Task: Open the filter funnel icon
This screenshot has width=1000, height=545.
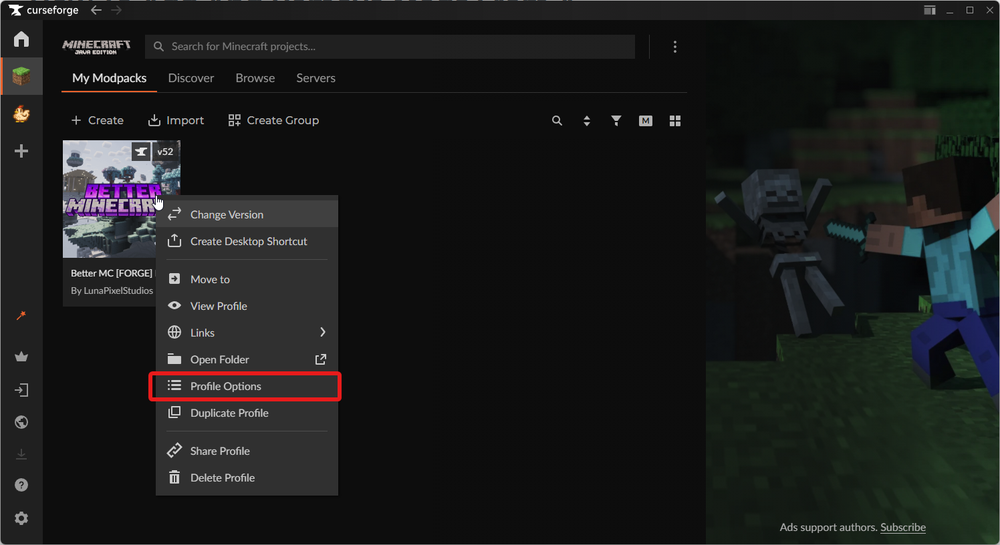Action: (x=616, y=120)
